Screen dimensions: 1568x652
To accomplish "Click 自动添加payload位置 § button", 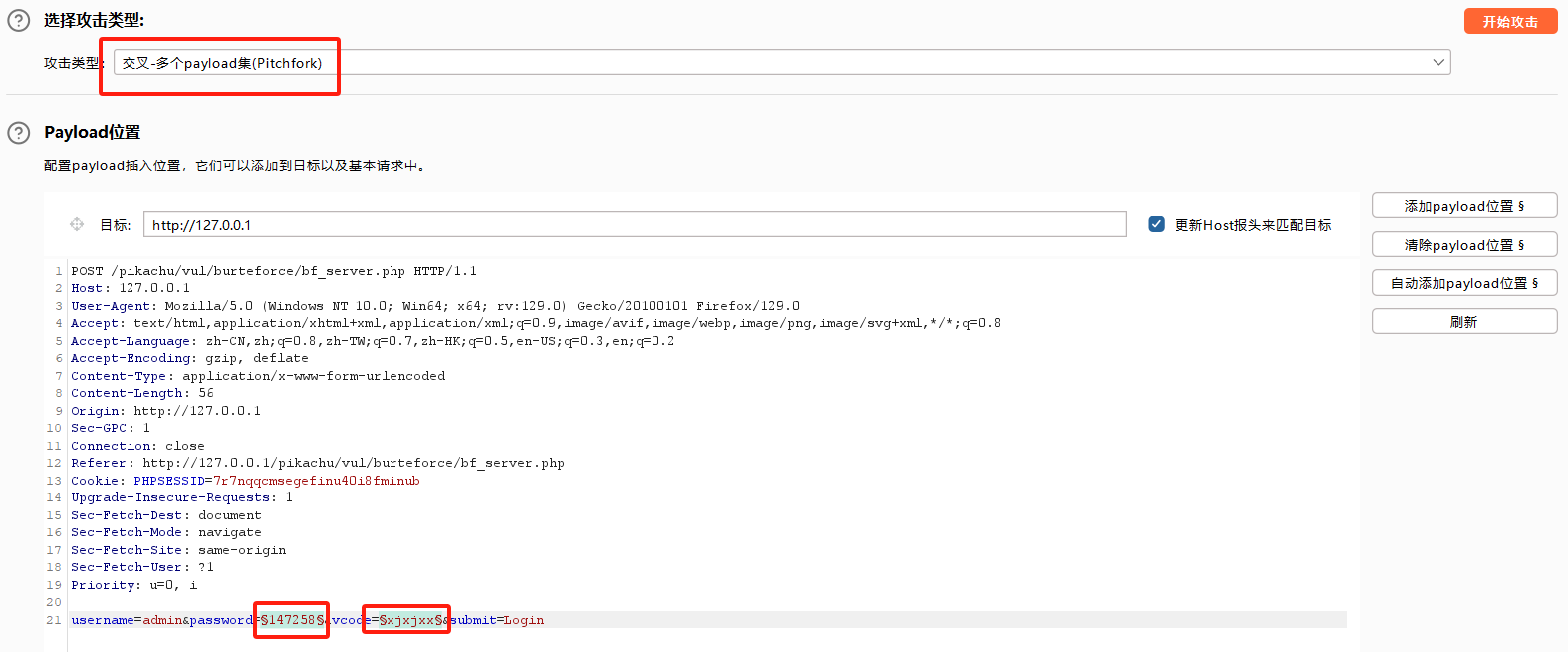I will (1464, 283).
